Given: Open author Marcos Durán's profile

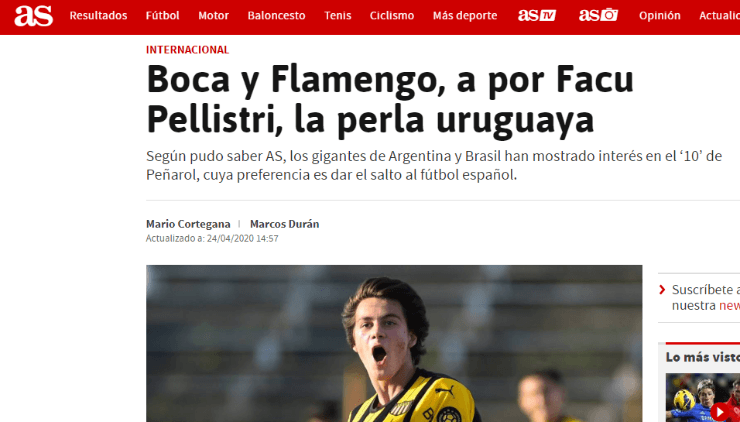Looking at the screenshot, I should [x=285, y=224].
